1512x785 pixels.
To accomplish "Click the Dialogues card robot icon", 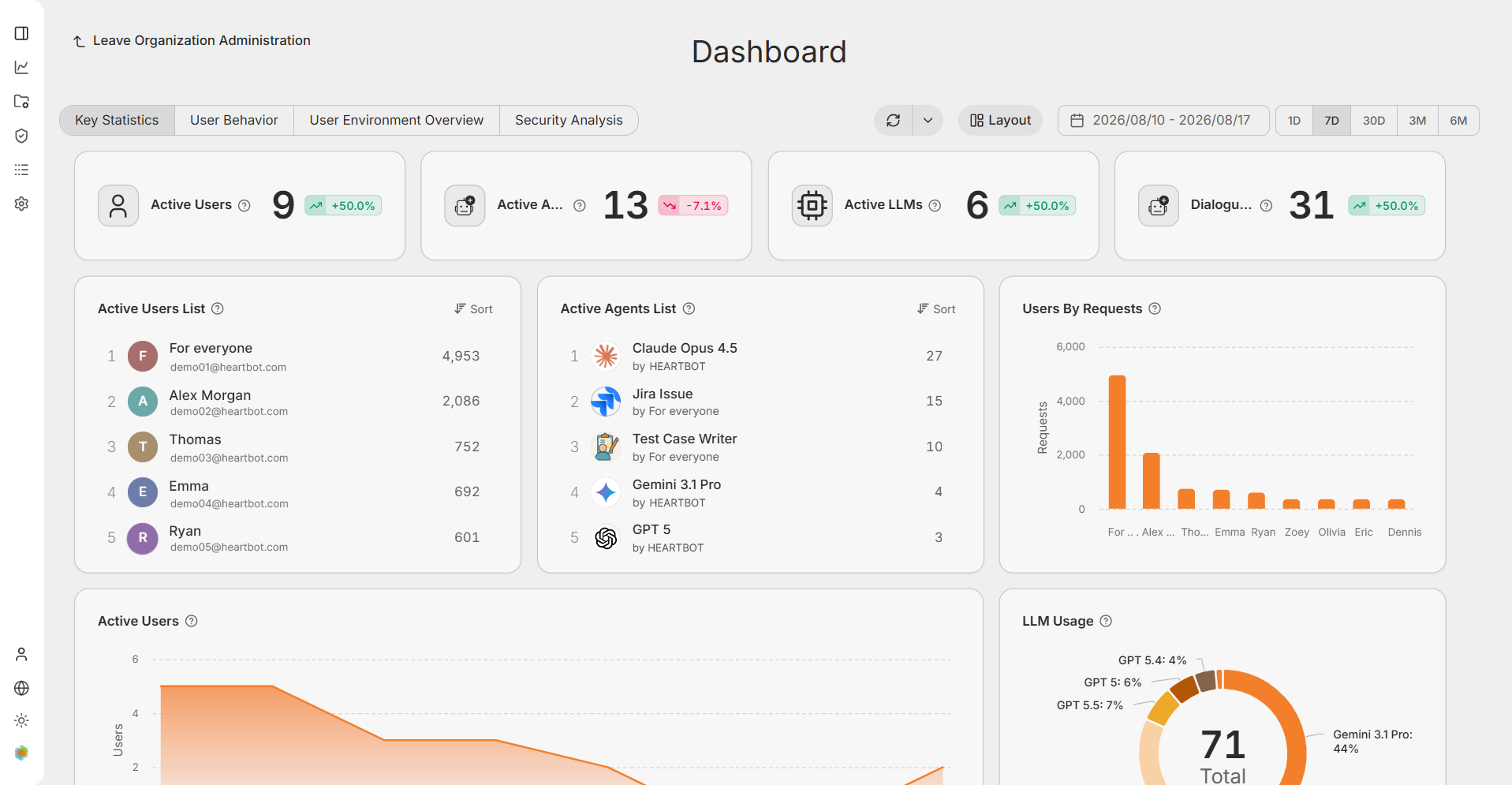I will pos(1158,206).
